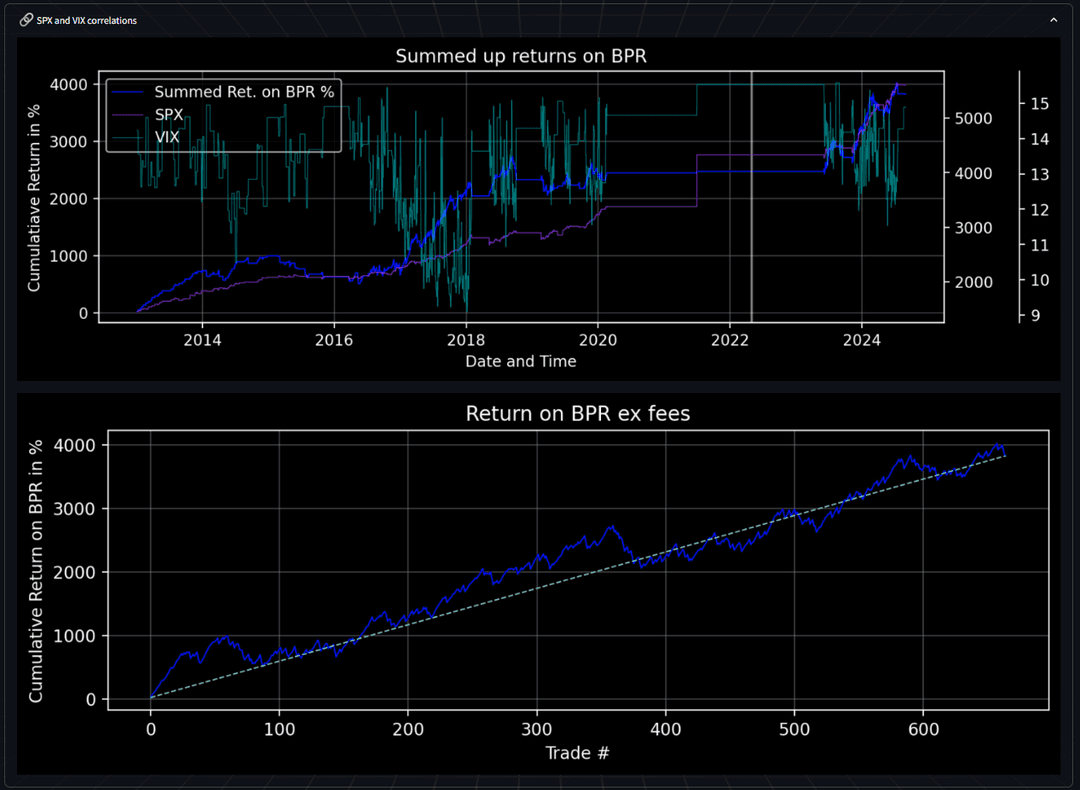Click the link icon beside SPX and VIX correlations
This screenshot has height=790, width=1080.
[26, 20]
